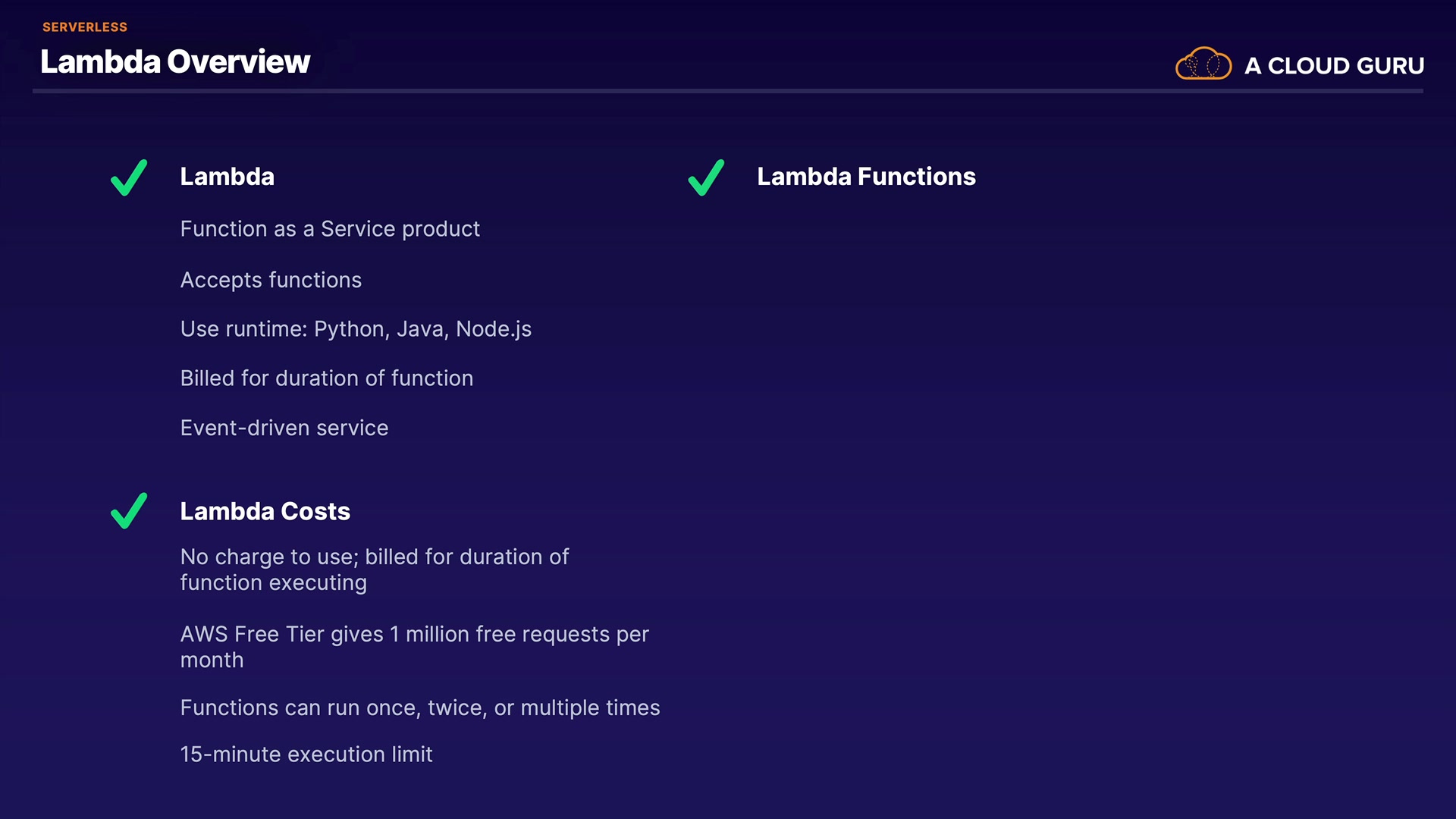Click the Functions can run once, twice line
The image size is (1456, 819).
point(420,708)
